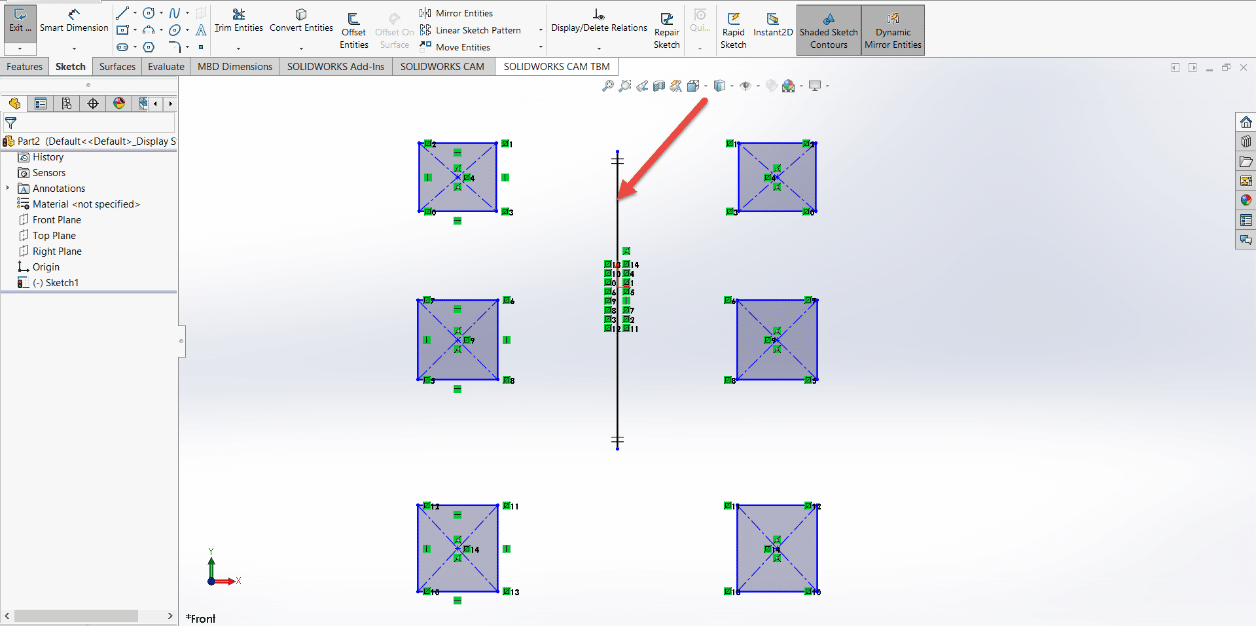
Task: Expand the Annotations tree node
Action: (8, 188)
